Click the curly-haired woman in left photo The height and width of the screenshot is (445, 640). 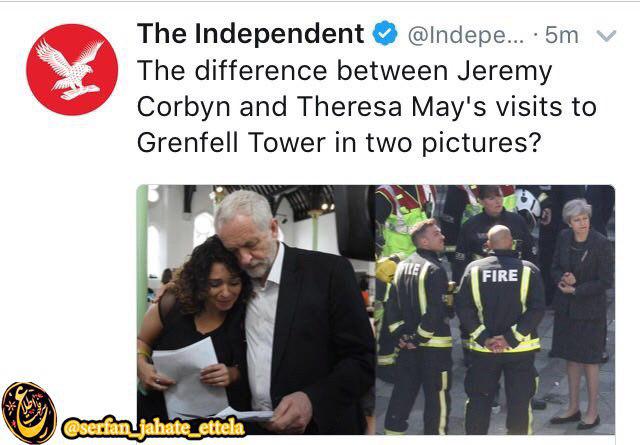(195, 327)
